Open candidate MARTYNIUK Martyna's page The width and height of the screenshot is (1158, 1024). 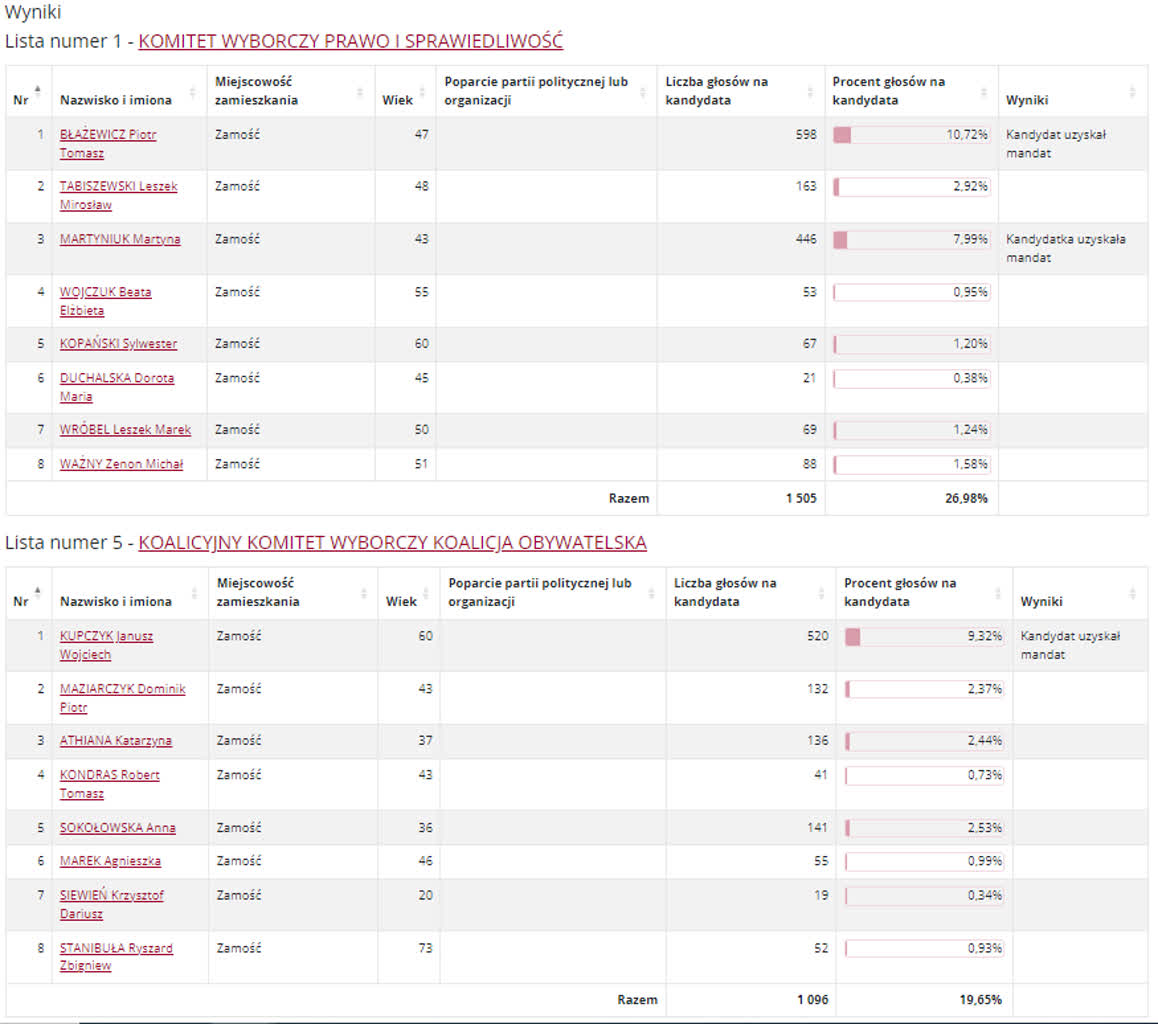pyautogui.click(x=120, y=239)
